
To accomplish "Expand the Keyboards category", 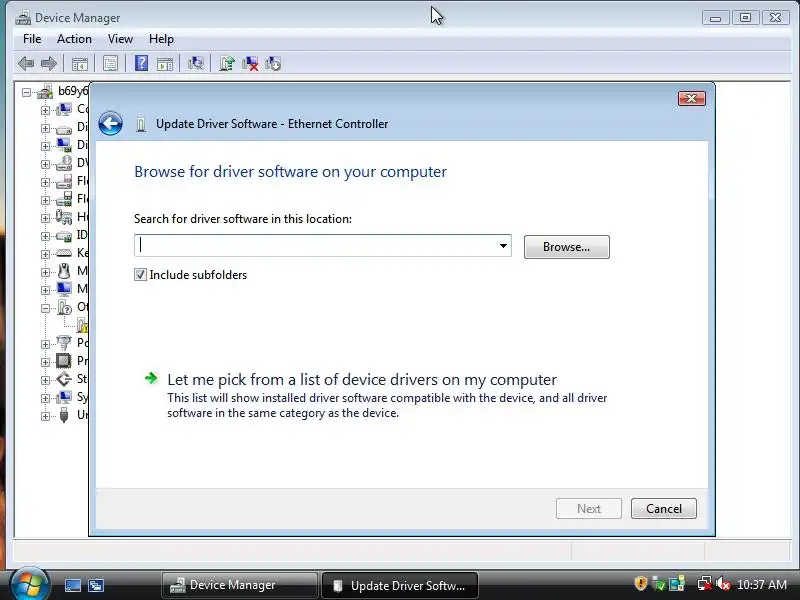I will [x=45, y=254].
